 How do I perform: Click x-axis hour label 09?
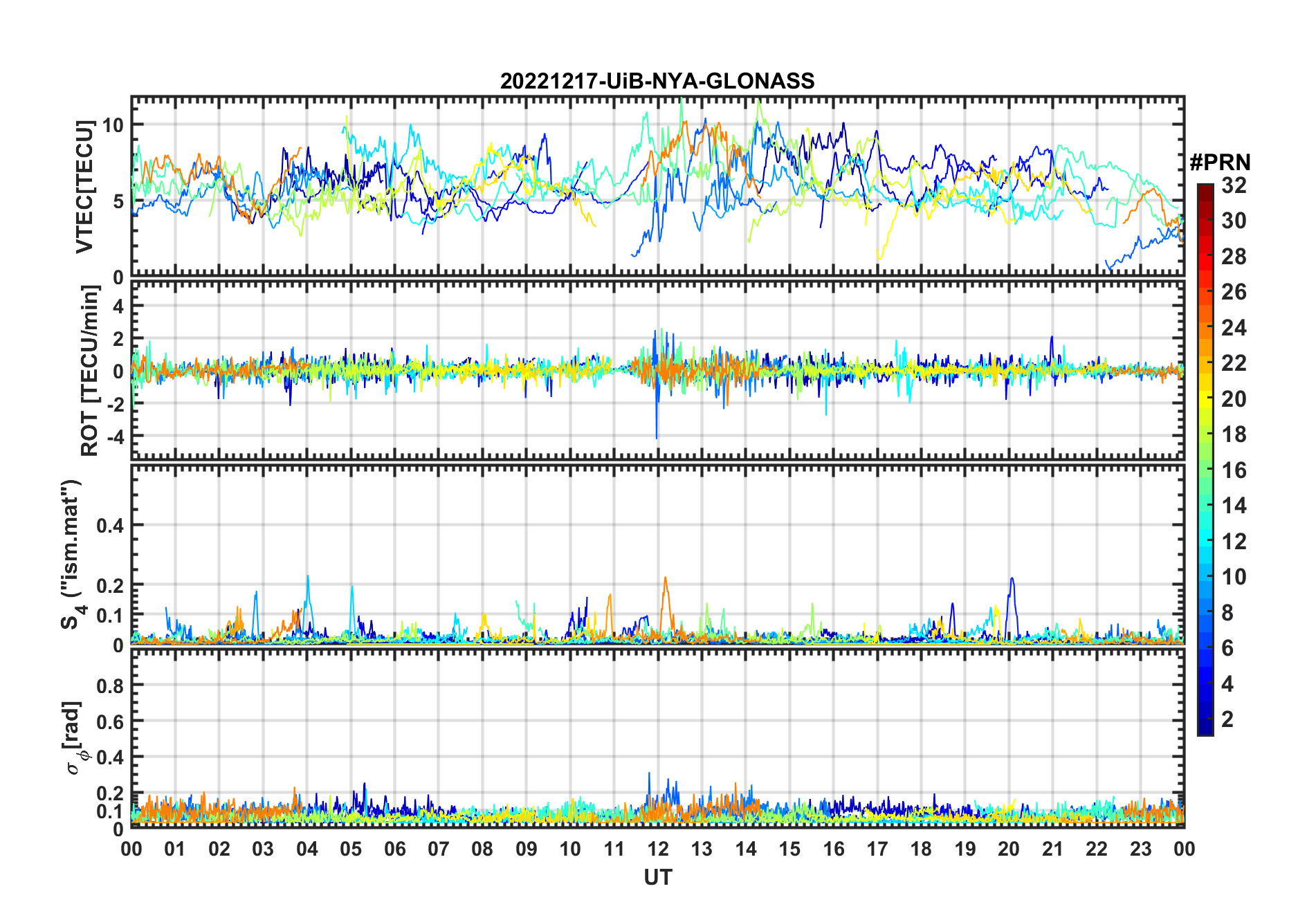[527, 848]
